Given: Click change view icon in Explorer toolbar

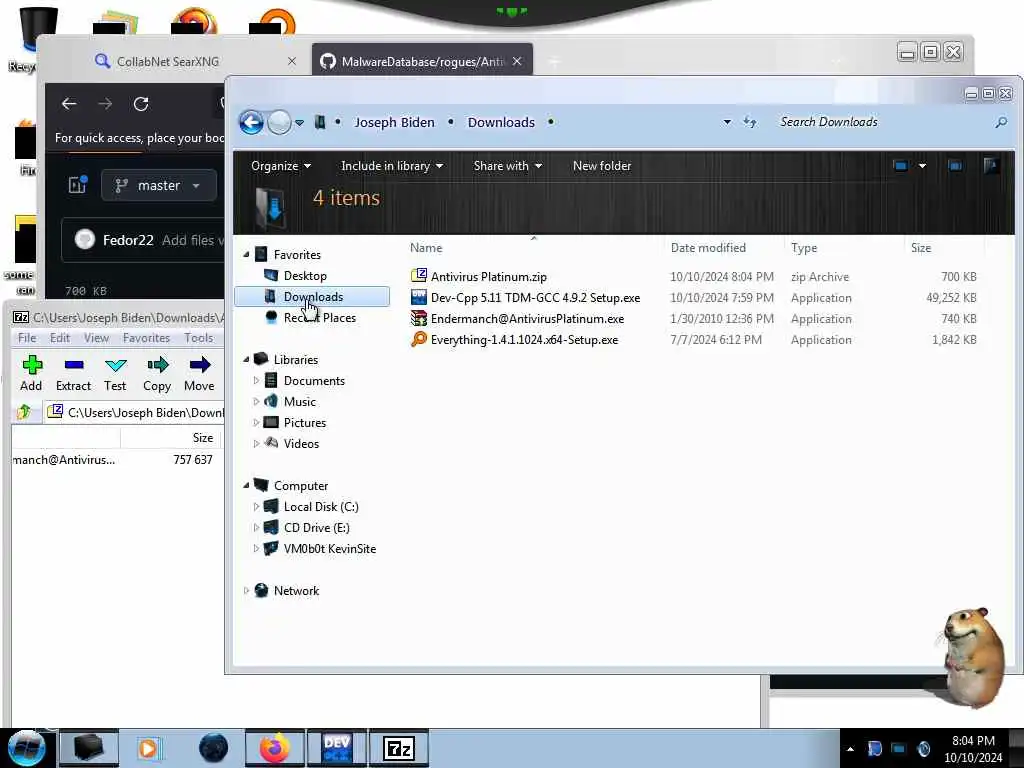Looking at the screenshot, I should [x=900, y=166].
